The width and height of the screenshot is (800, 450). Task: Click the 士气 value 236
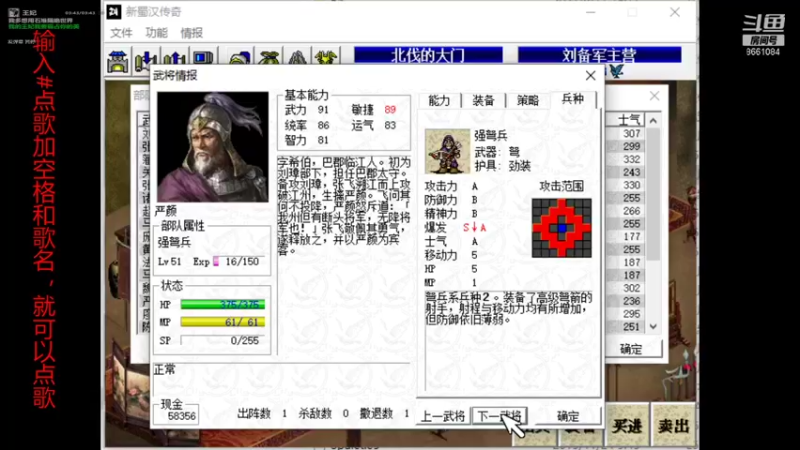click(631, 301)
